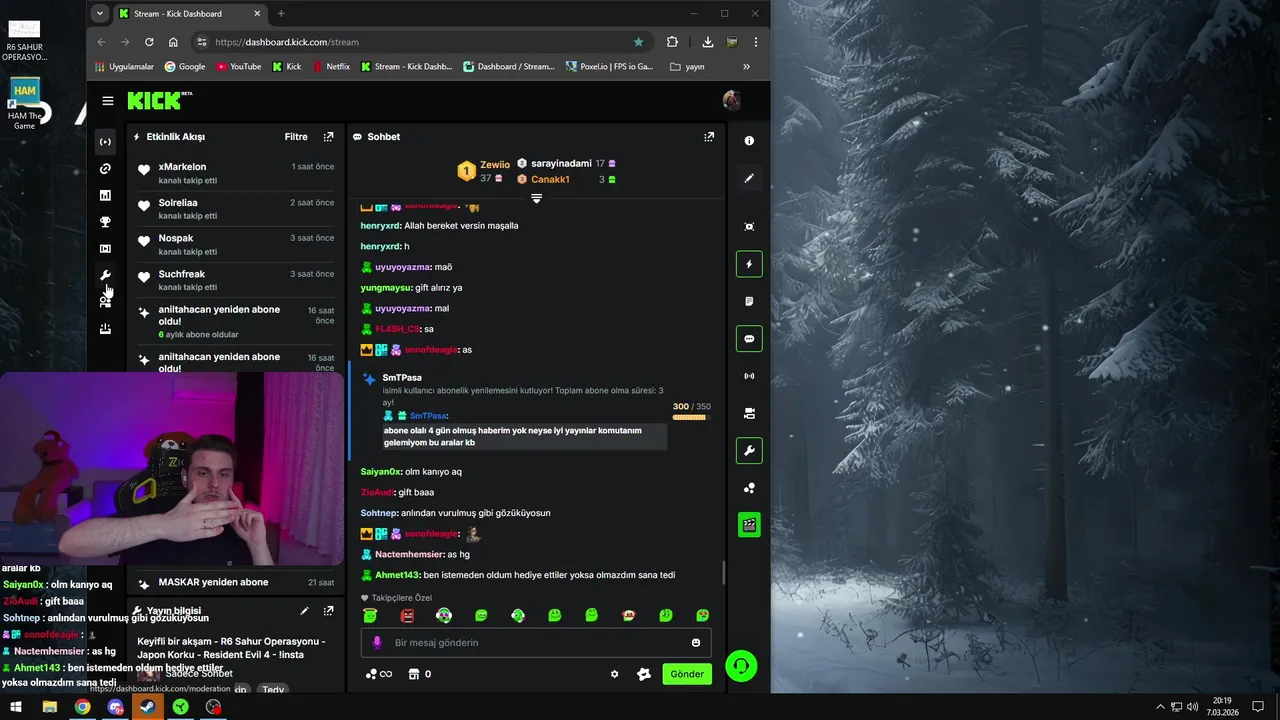This screenshot has height=720, width=1280.
Task: Edit Yayın bilgisi with pencil icon
Action: point(304,610)
